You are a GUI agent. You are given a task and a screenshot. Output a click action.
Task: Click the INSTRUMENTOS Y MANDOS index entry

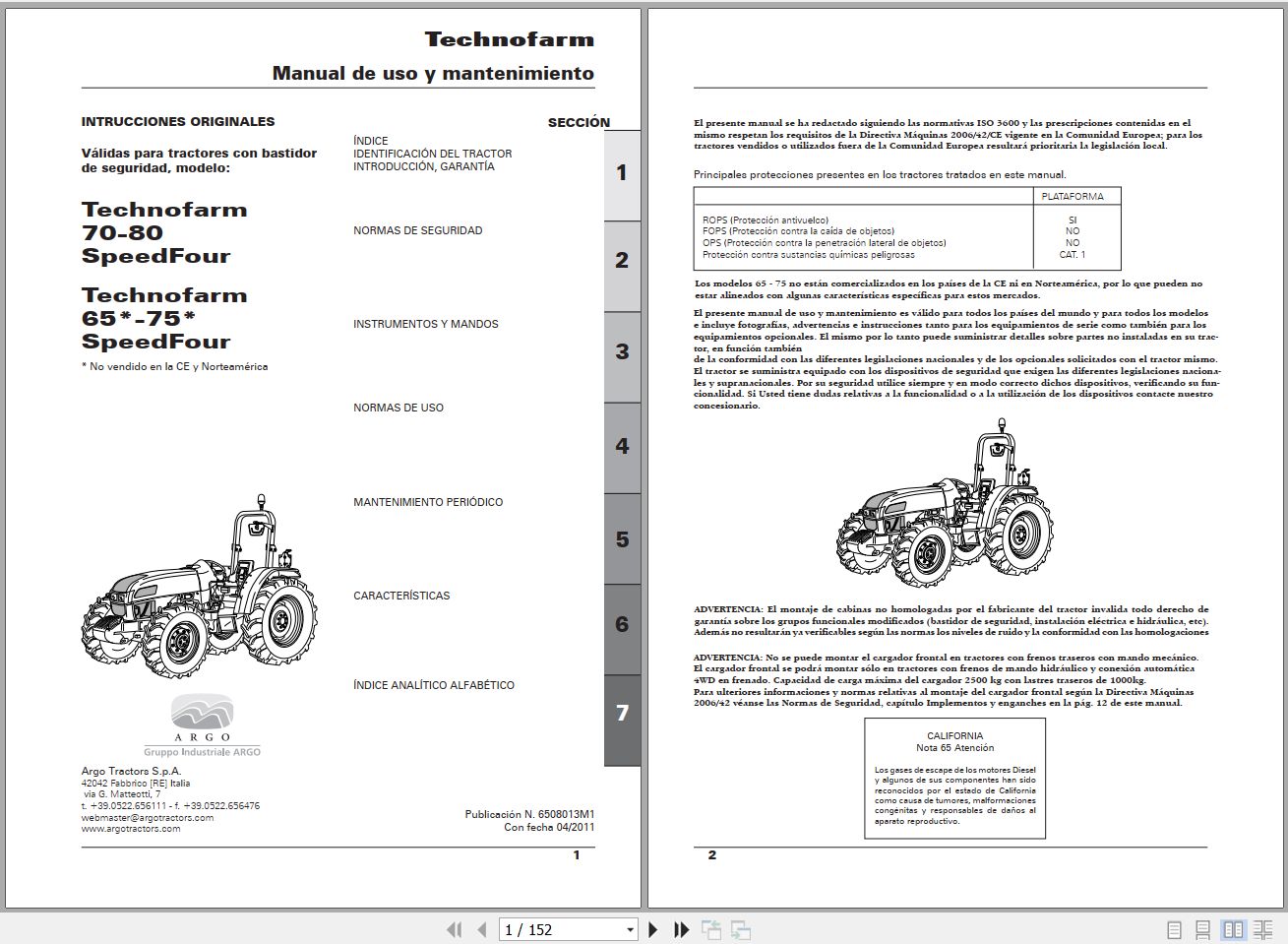[426, 324]
